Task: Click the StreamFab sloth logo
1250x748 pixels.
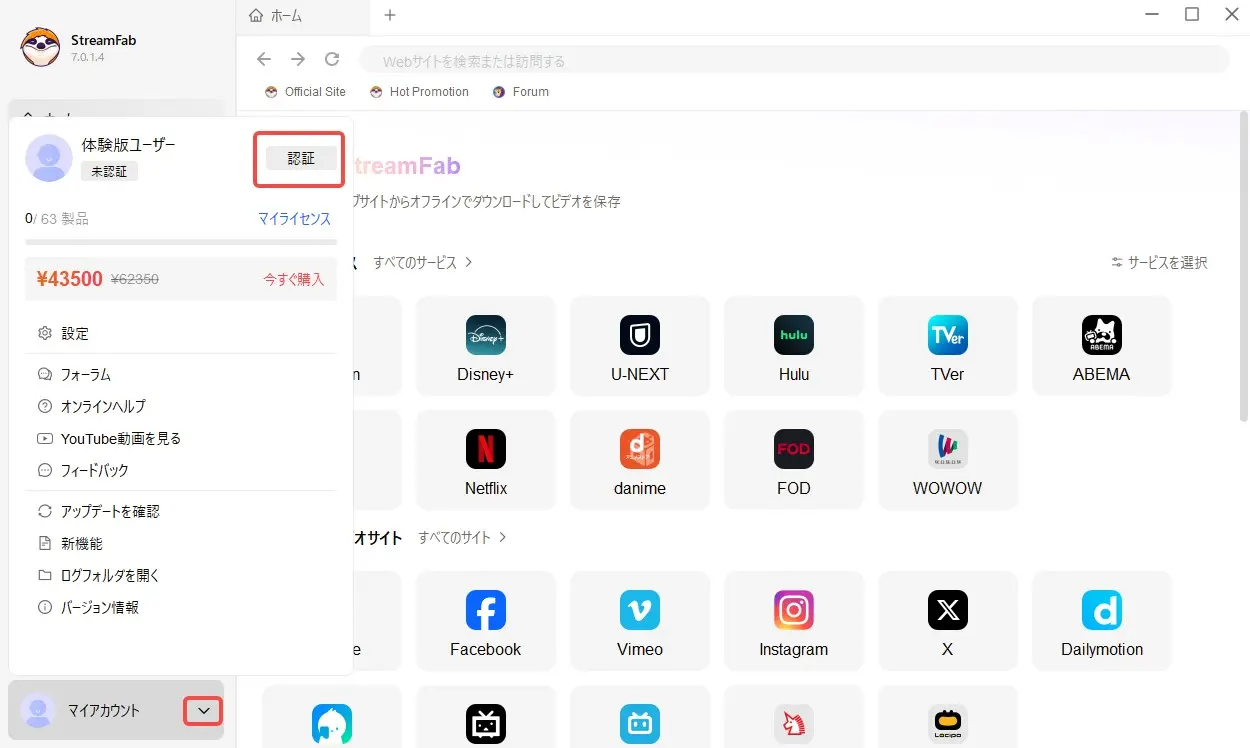Action: (x=40, y=47)
